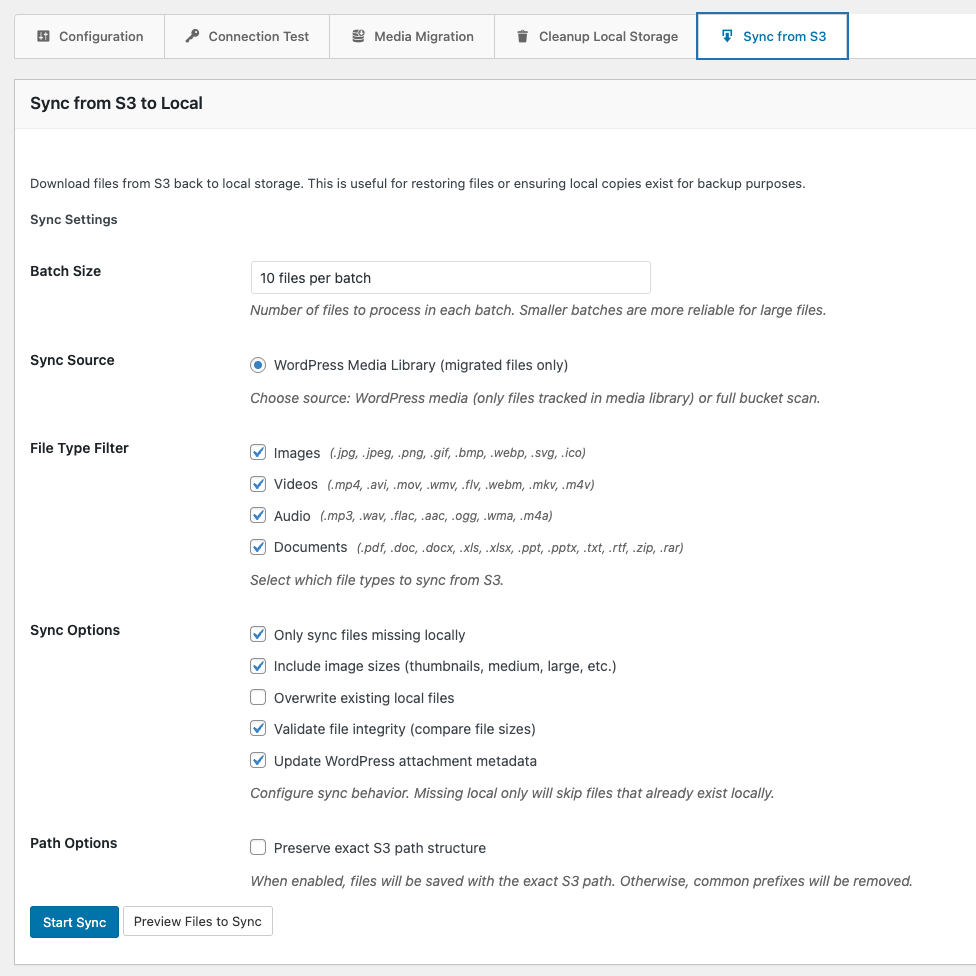Click the key icon for Connection Test

pyautogui.click(x=192, y=36)
